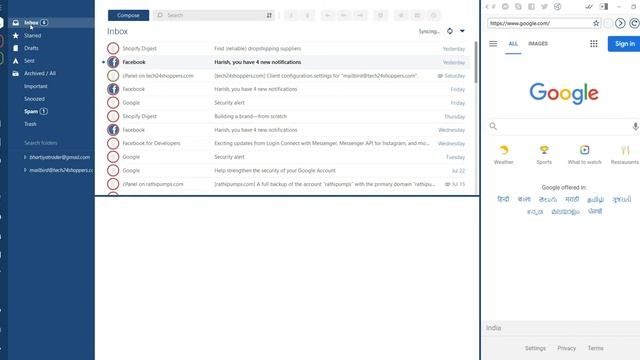Click WhatsApp icon in sidebar app bar
Screen dimensions: 640x360
pos(505,7)
